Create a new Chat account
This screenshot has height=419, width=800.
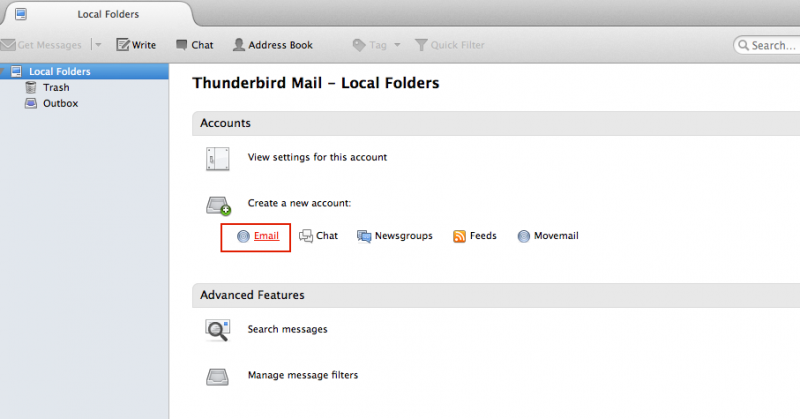point(327,236)
